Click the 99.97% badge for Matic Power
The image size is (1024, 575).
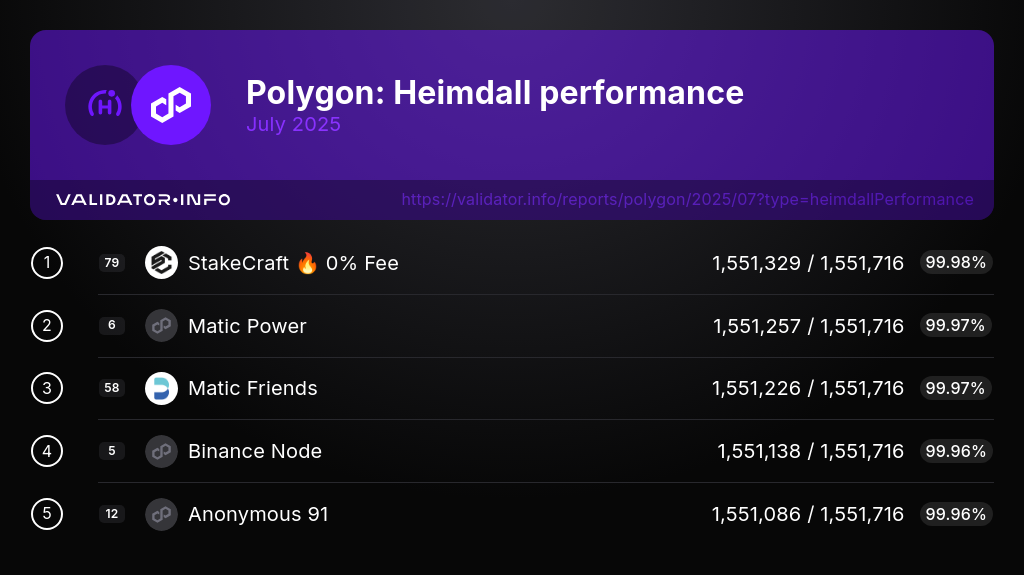click(x=956, y=325)
